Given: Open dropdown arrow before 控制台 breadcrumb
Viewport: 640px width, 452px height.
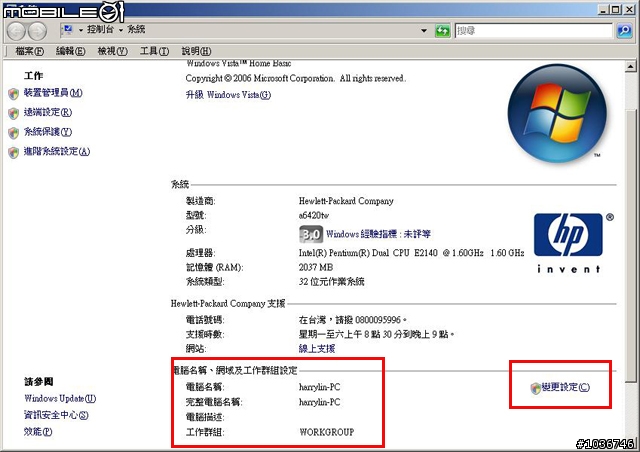Looking at the screenshot, I should click(x=81, y=30).
